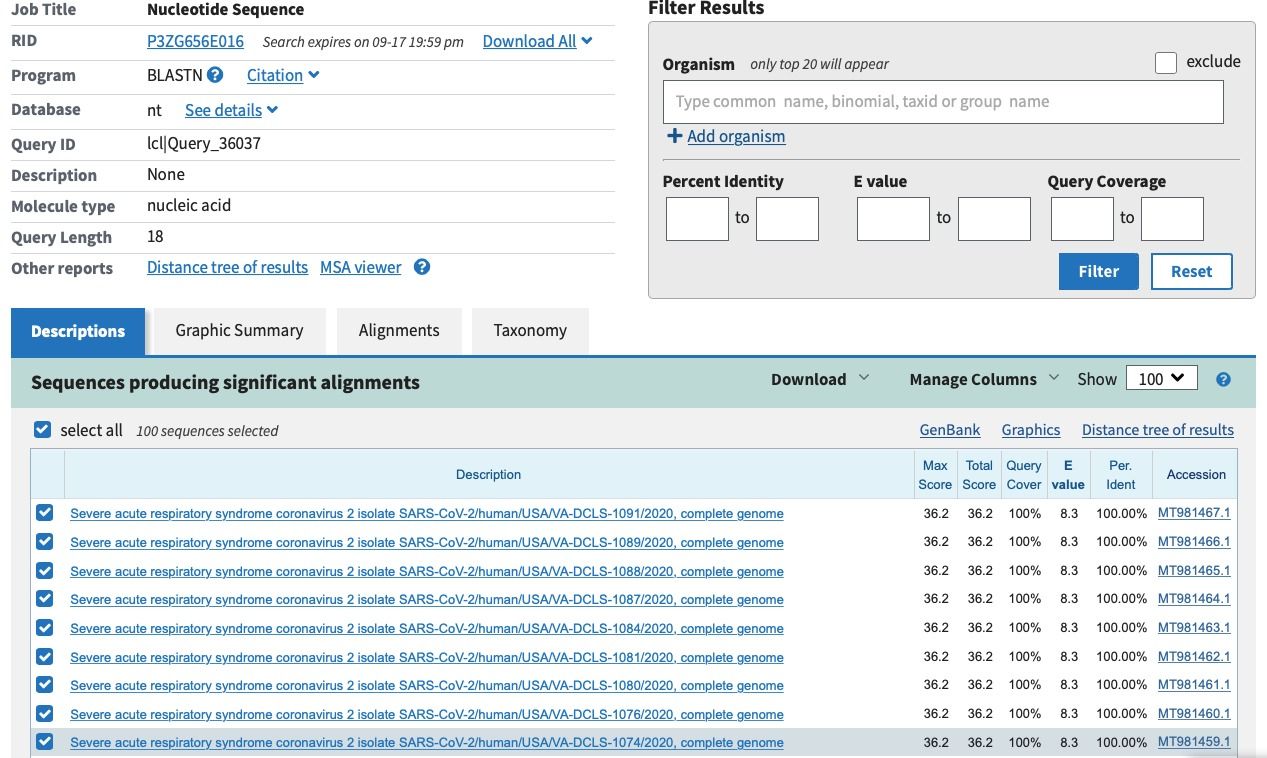
Task: Open accession link MT981467.1
Action: point(1194,513)
